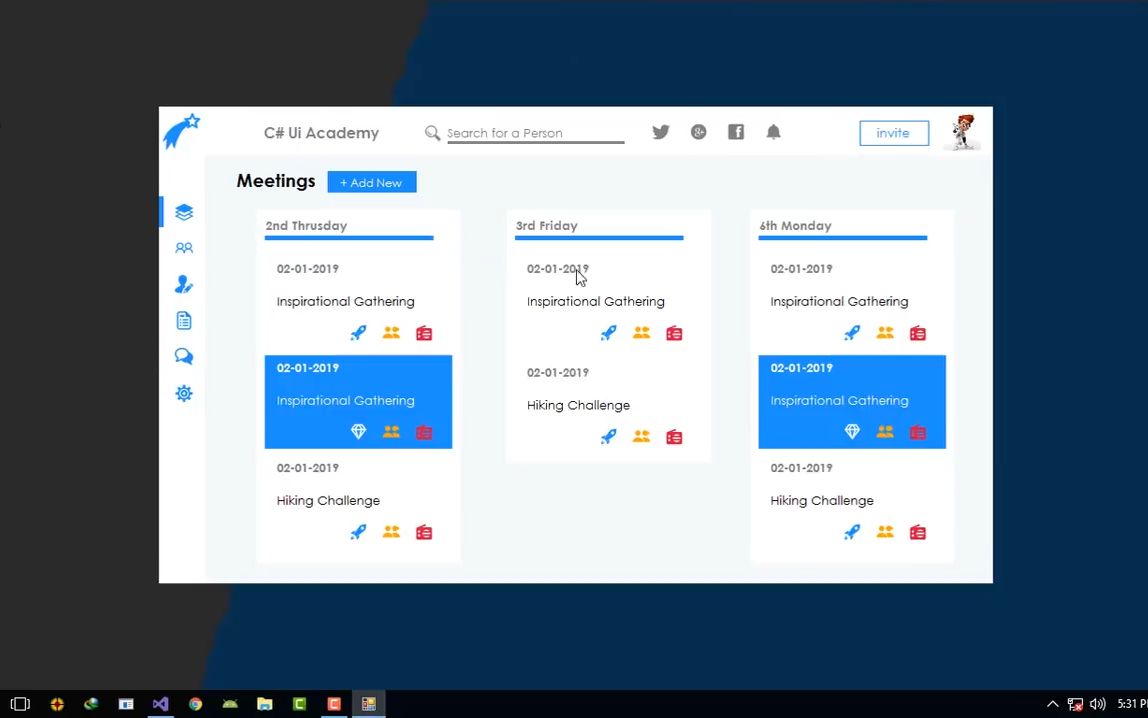Click rocket icon on Friday's Inspirational Gathering card
The image size is (1148, 718).
click(608, 333)
